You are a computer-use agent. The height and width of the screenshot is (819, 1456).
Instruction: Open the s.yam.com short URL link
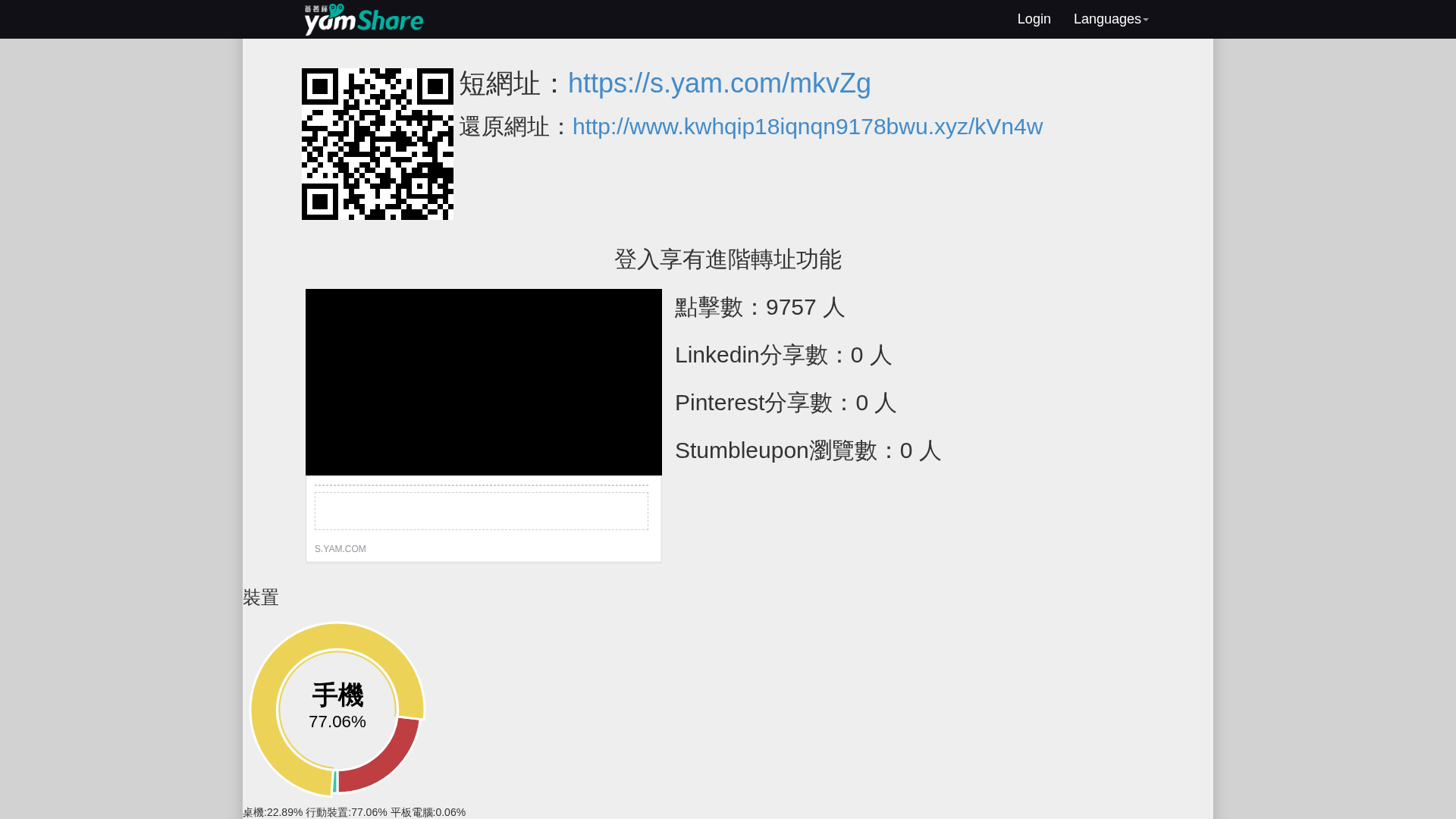coord(719,83)
